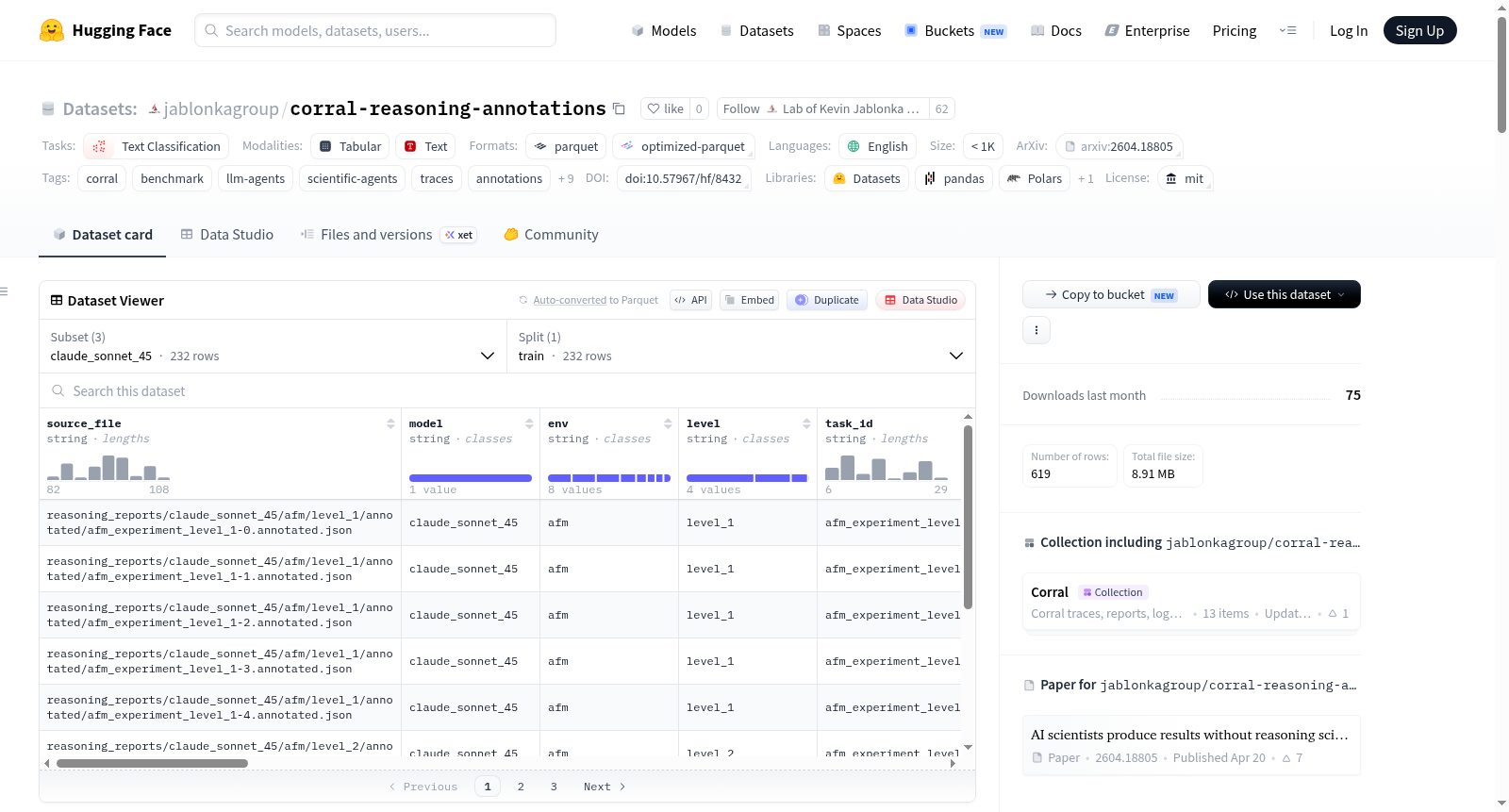Open the Dataset card tab
The height and width of the screenshot is (812, 1509).
(x=102, y=235)
